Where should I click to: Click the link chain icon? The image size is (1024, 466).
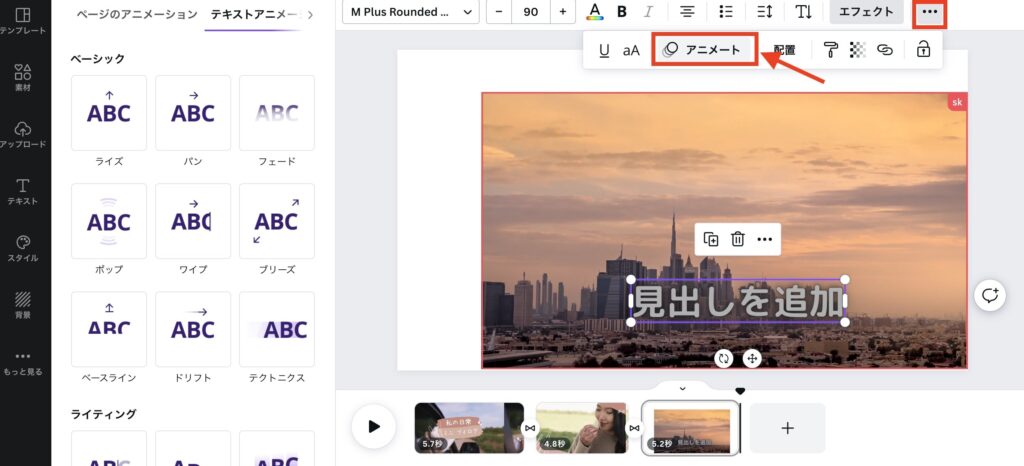885,50
